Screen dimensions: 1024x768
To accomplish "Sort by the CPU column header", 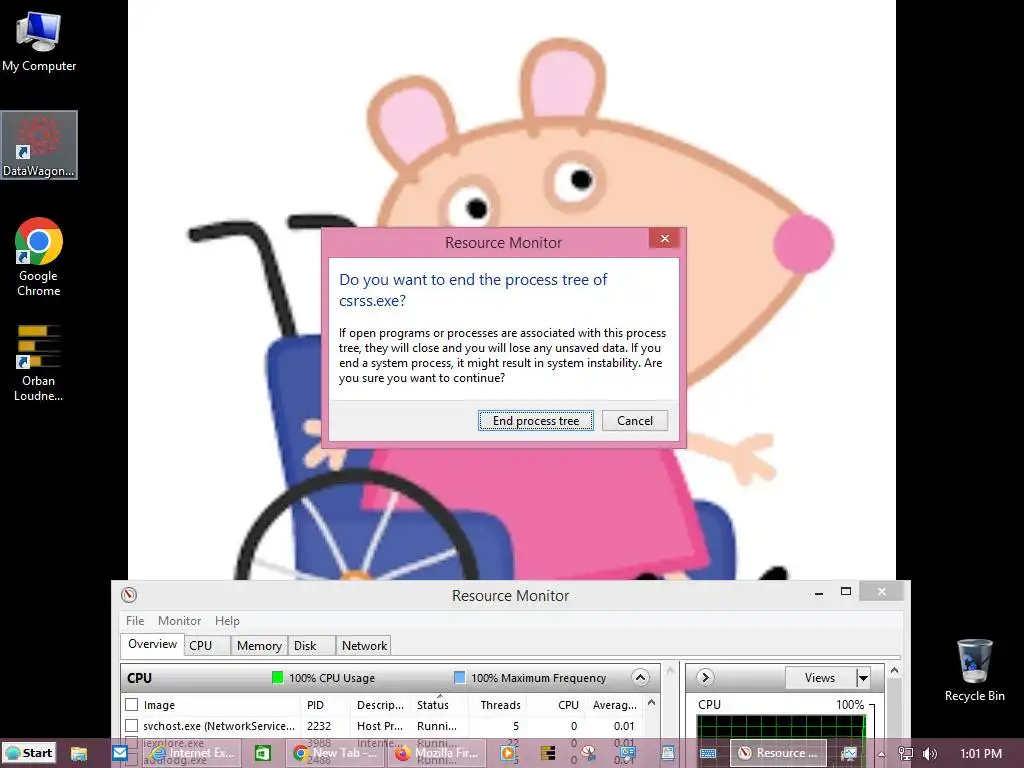I will [x=555, y=705].
